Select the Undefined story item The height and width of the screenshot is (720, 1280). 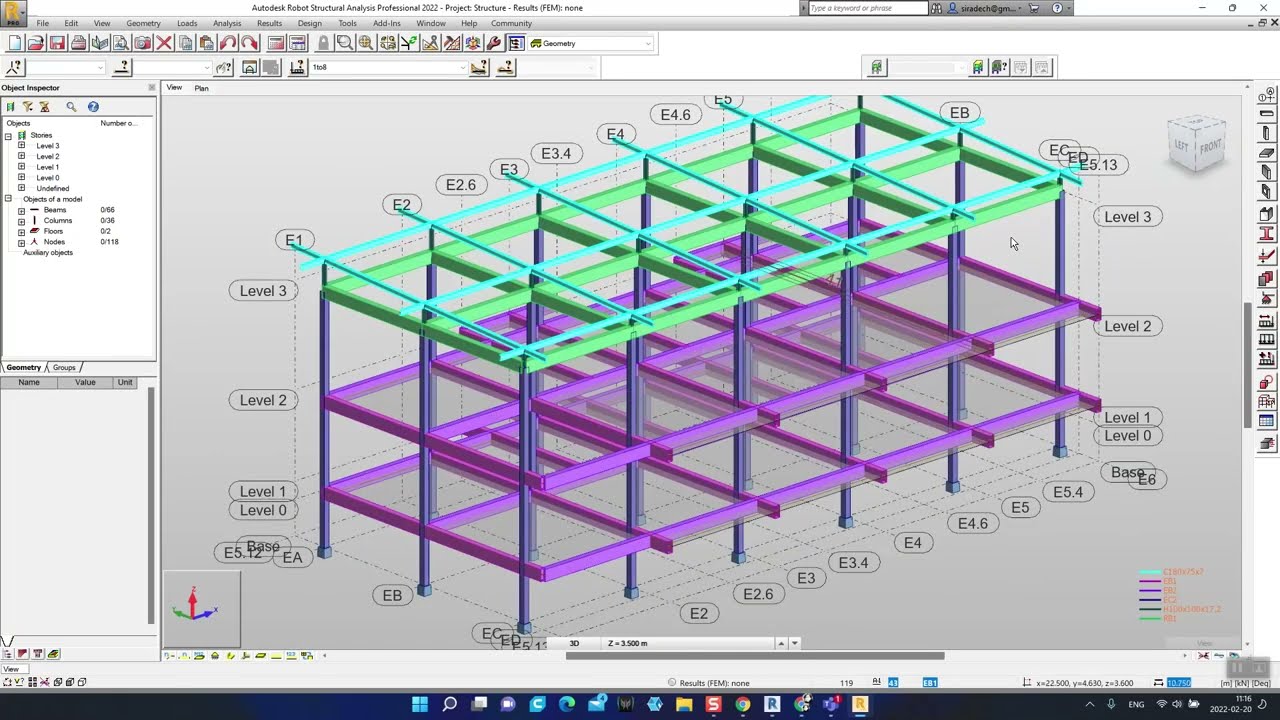(53, 188)
